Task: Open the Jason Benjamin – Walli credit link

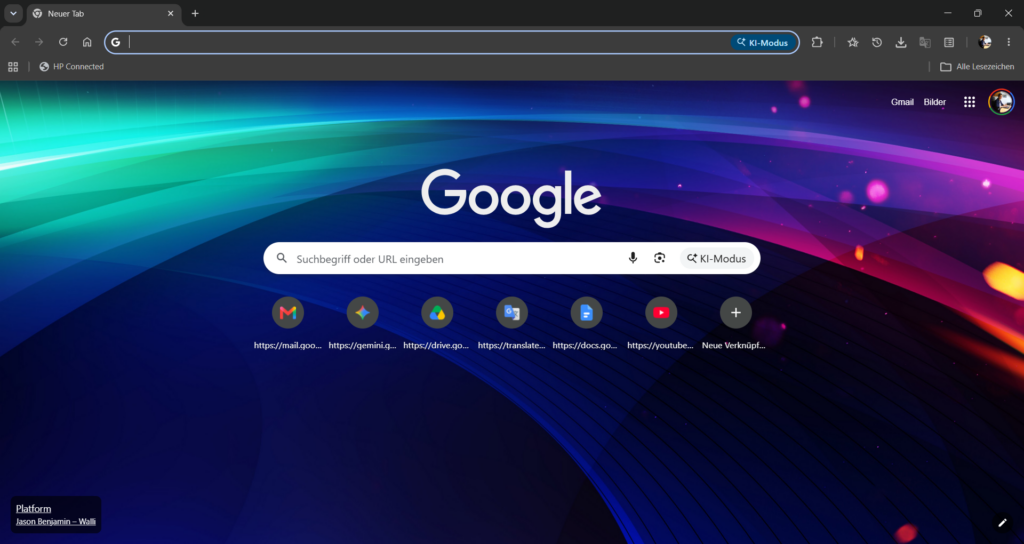Action: tap(56, 522)
